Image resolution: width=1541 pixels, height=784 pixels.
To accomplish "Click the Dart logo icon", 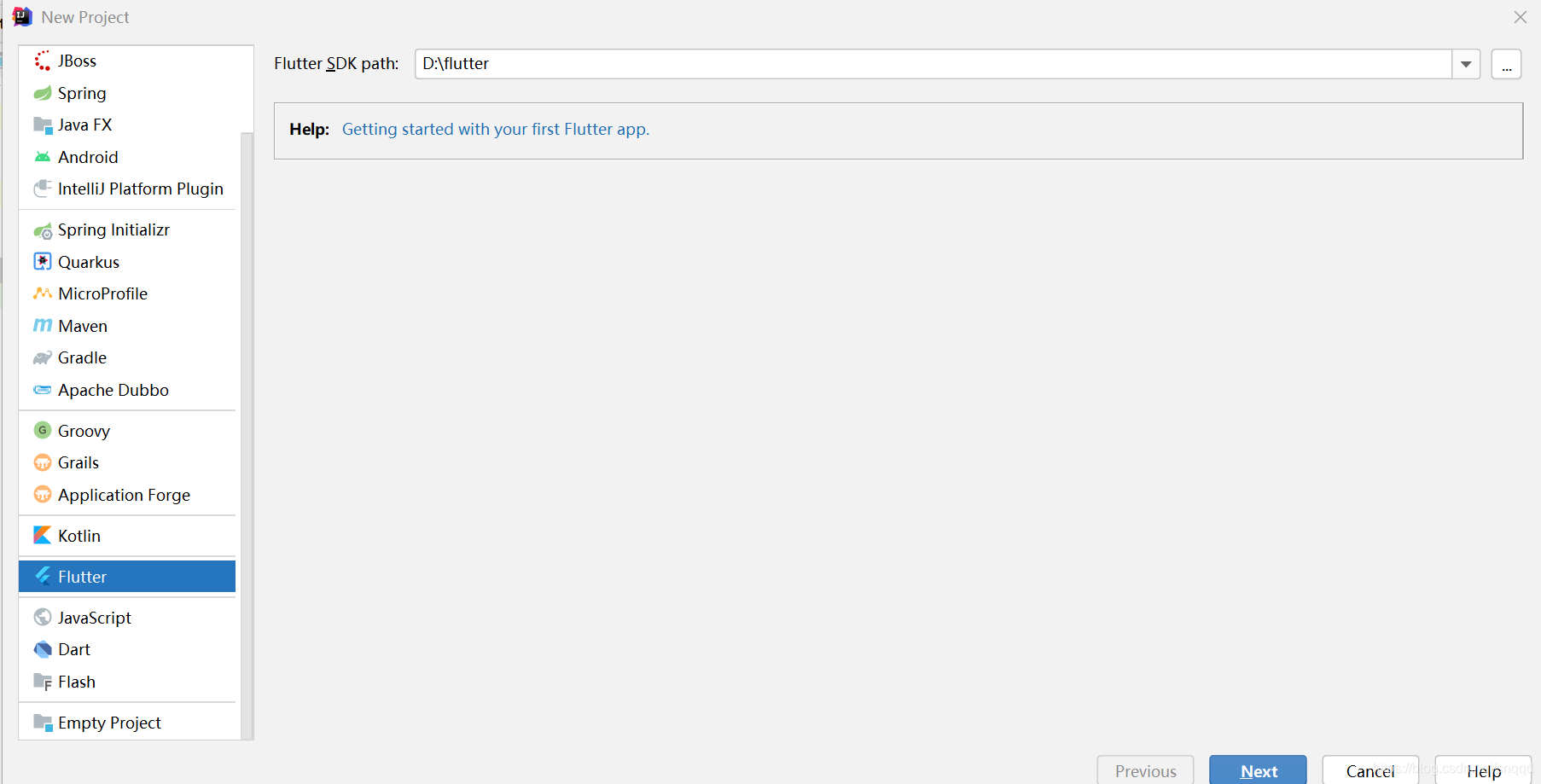I will coord(43,649).
